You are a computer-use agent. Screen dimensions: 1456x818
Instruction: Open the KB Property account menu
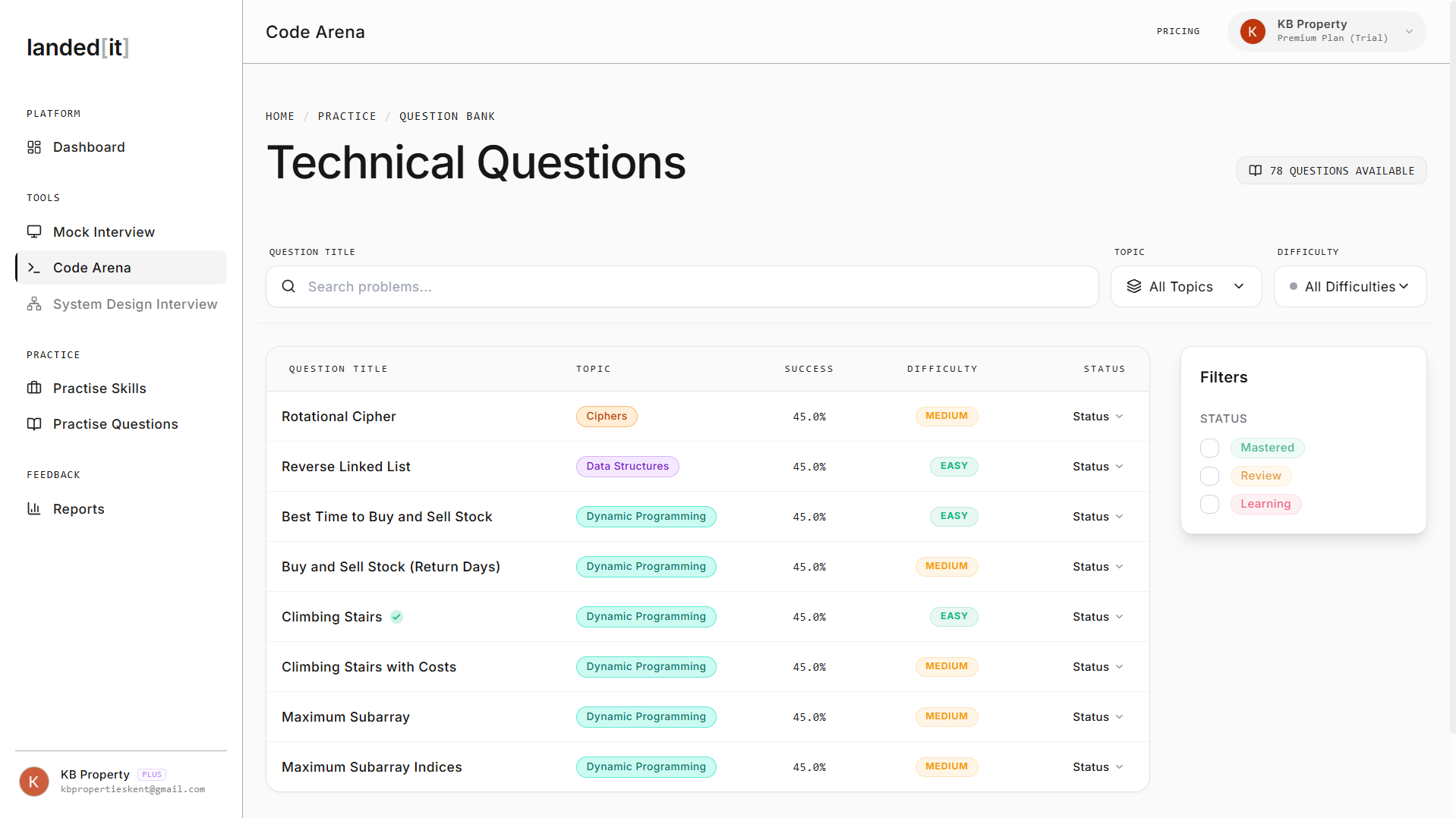pos(1326,31)
